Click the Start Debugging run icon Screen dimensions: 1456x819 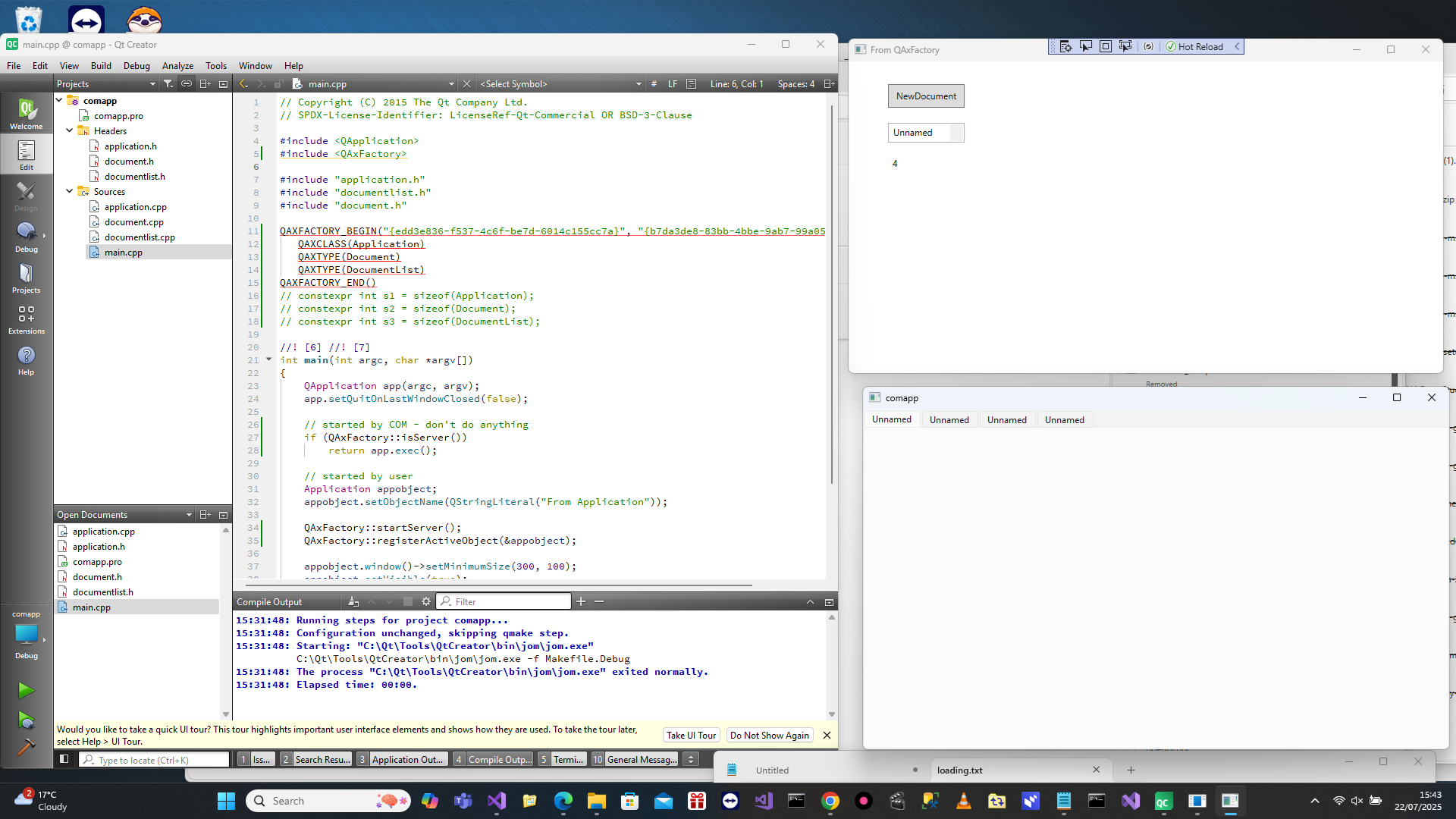point(26,720)
